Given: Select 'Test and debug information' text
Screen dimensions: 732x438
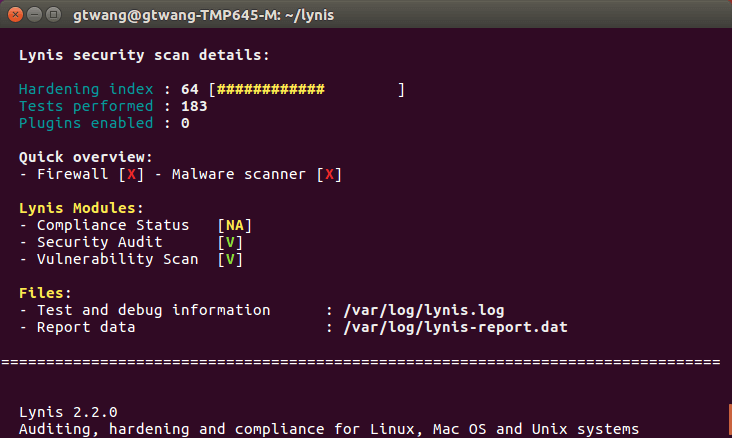Looking at the screenshot, I should 154,310.
